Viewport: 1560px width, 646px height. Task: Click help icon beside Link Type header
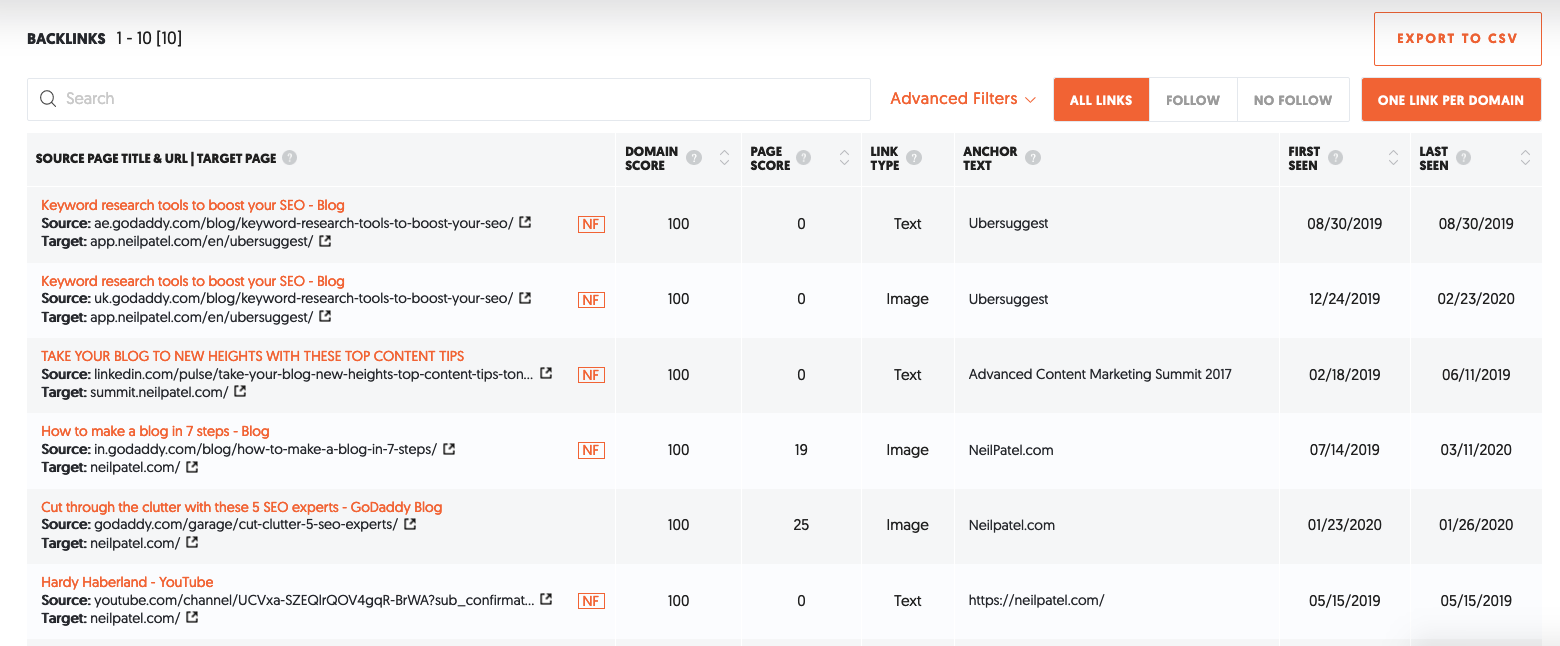click(914, 158)
